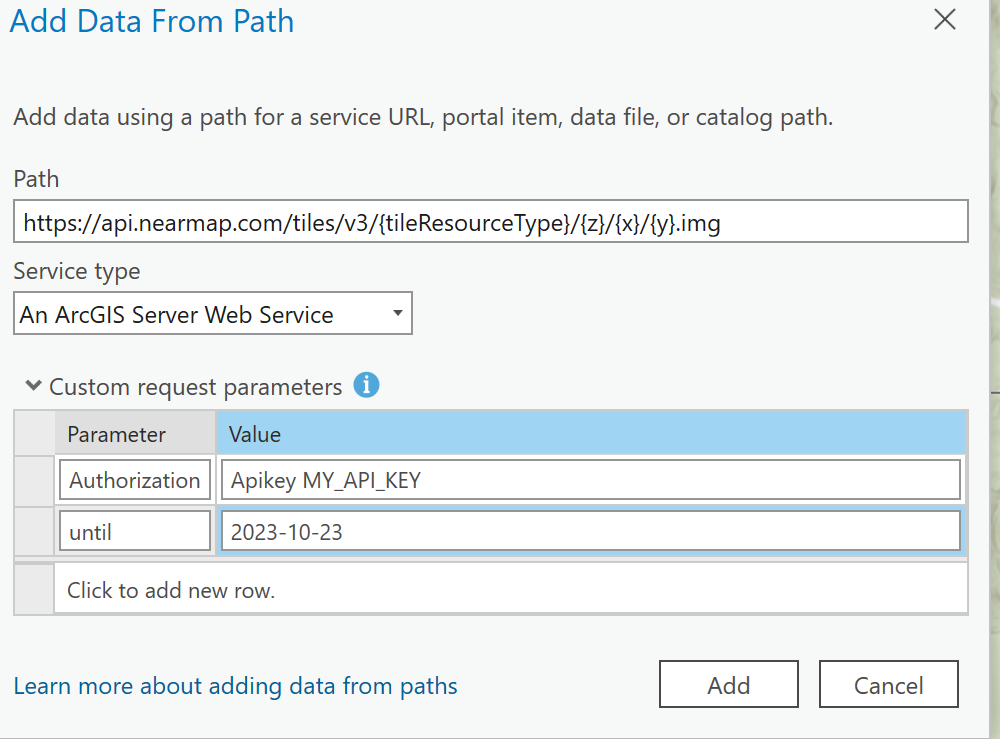Open learn more about adding data link
This screenshot has height=739, width=1000.
(234, 686)
